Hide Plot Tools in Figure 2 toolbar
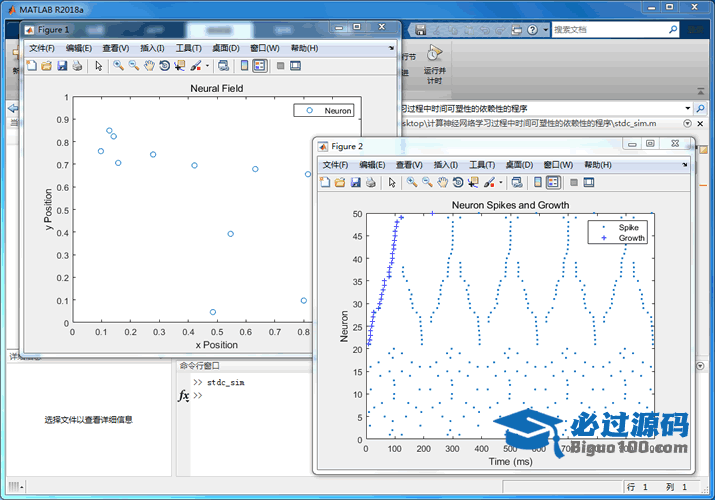 [x=574, y=182]
